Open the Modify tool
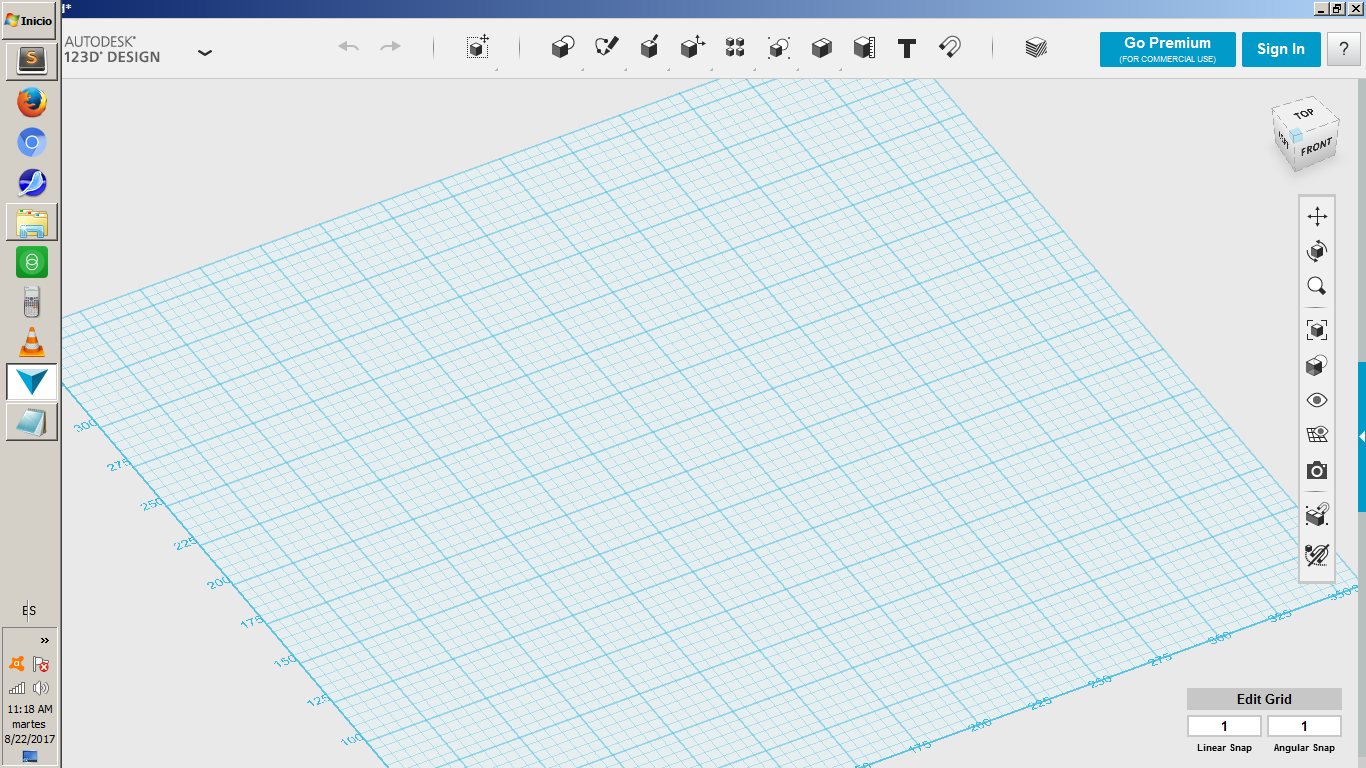 [693, 47]
